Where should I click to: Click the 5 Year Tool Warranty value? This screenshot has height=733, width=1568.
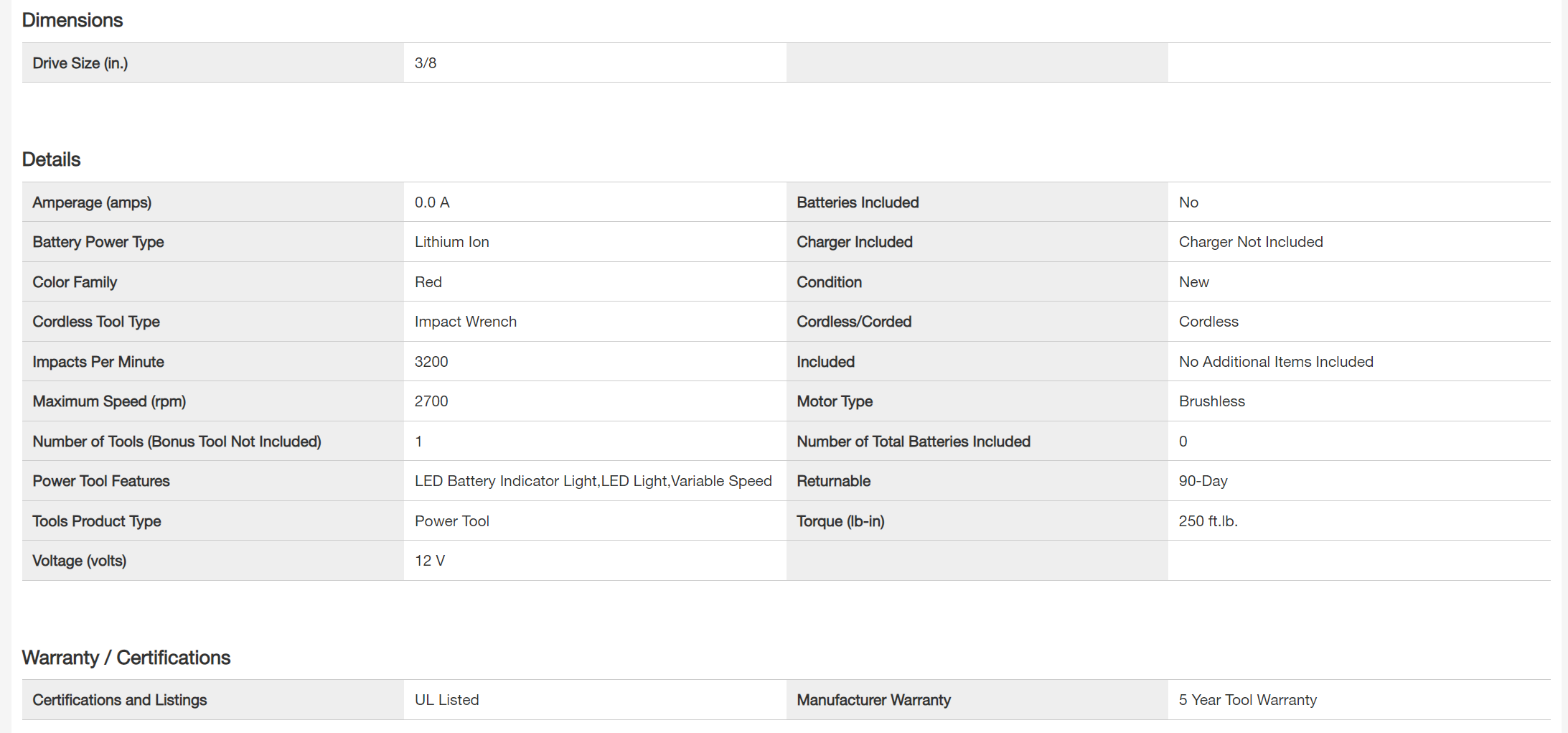pyautogui.click(x=1247, y=700)
